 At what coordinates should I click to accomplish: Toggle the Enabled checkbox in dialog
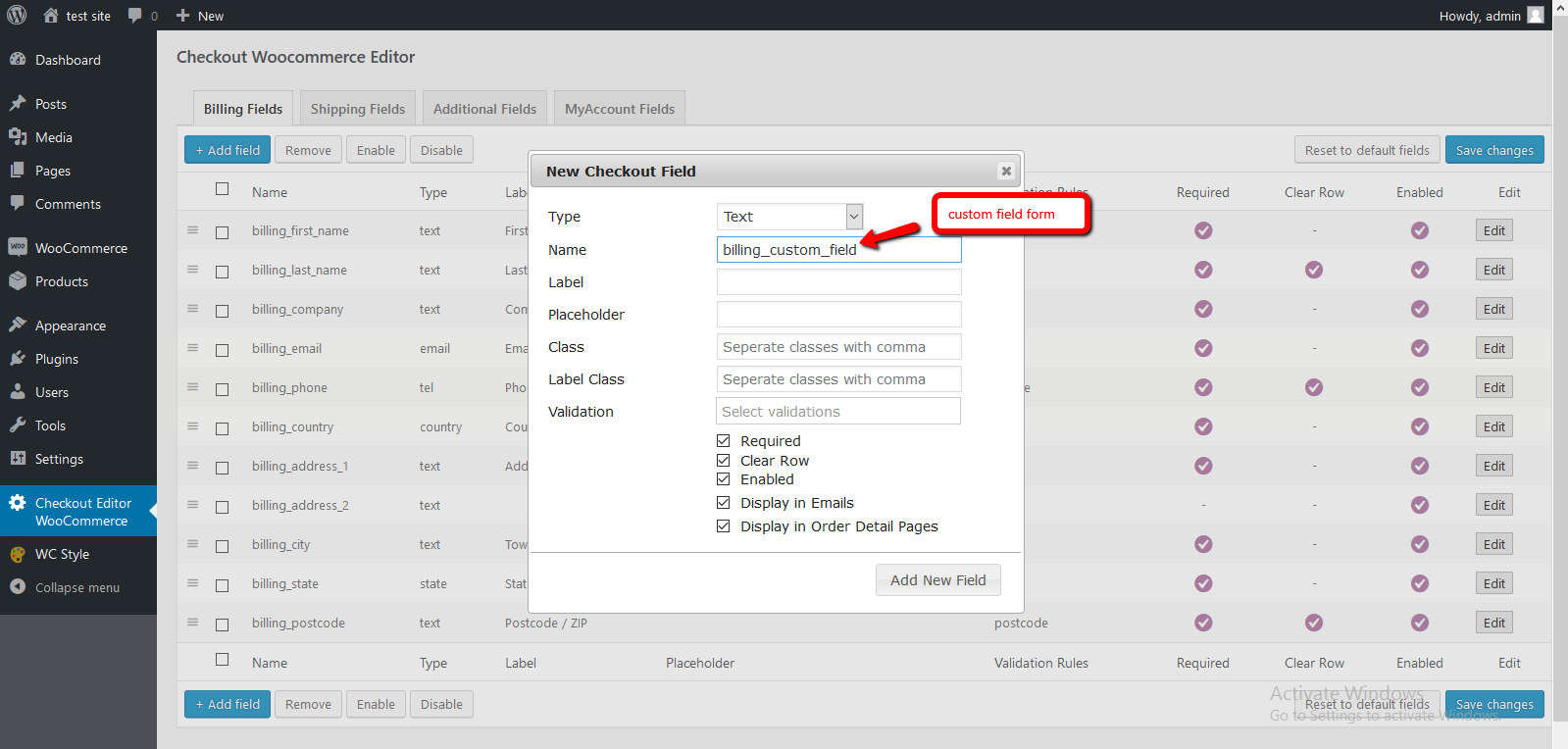coord(724,479)
